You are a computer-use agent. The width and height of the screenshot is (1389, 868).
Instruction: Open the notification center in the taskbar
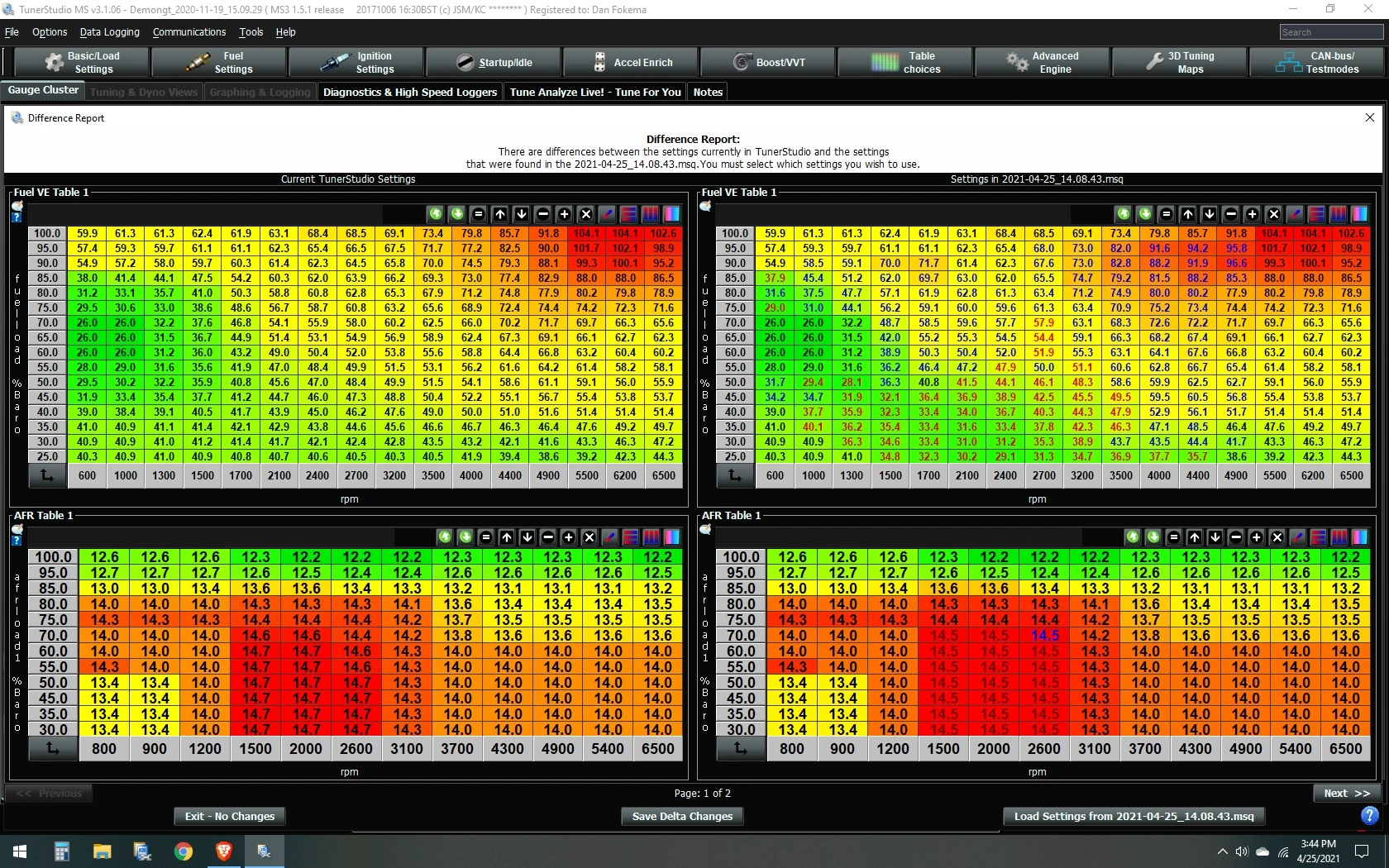point(1362,851)
